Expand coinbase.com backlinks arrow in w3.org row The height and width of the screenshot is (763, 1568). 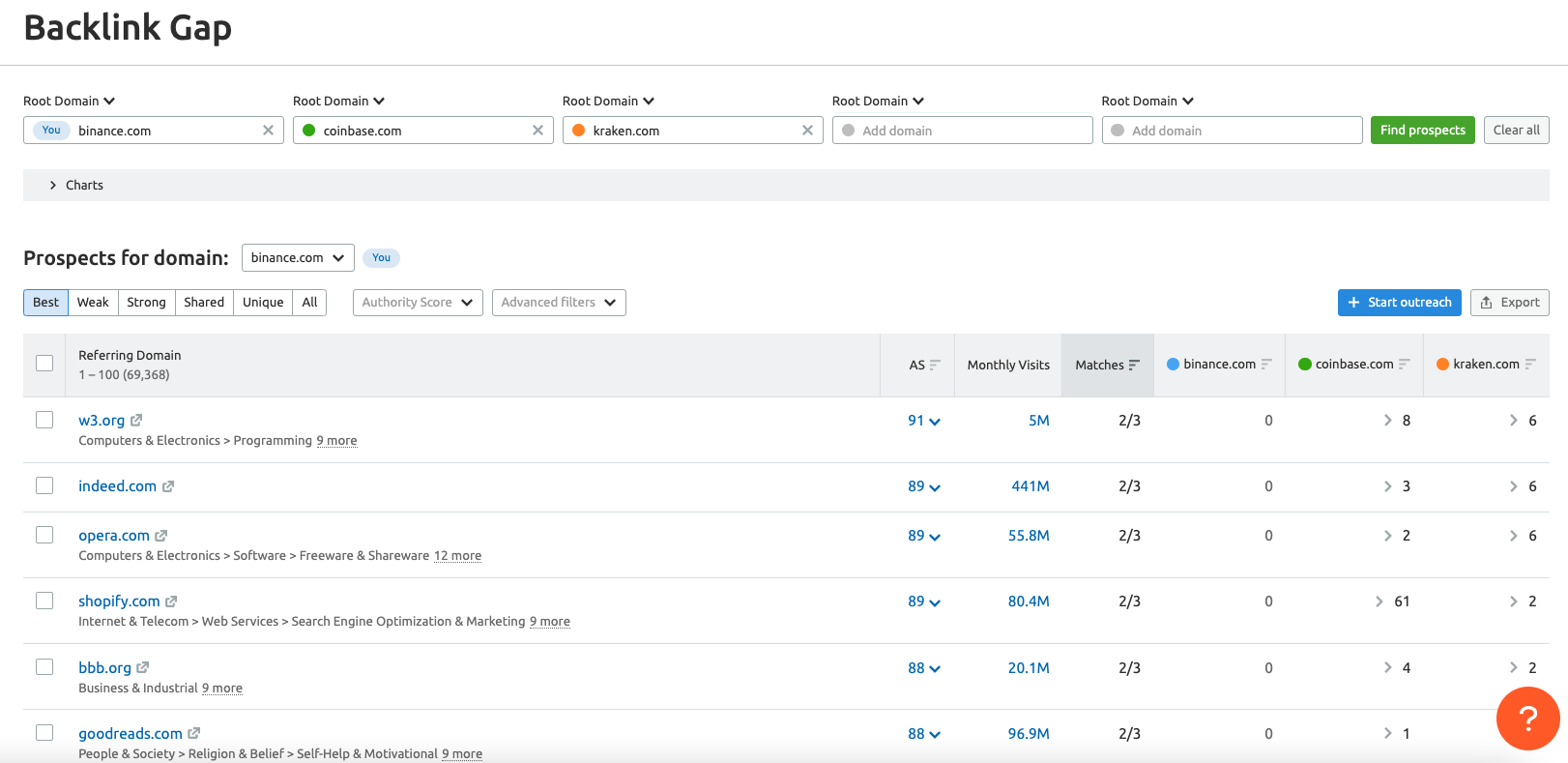(x=1388, y=421)
